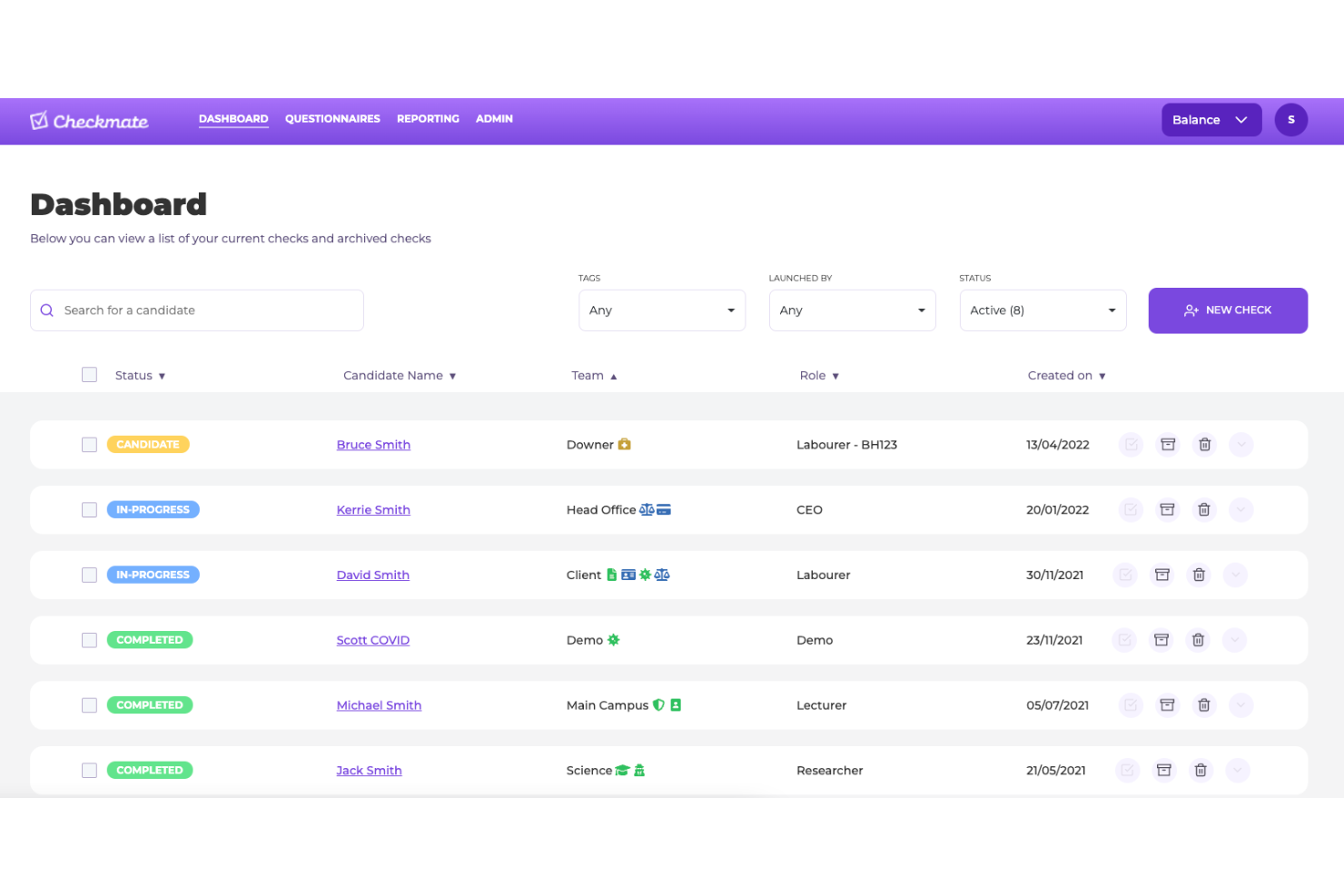Delete Jack Smith's check
Image resolution: width=1344 pixels, height=896 pixels.
point(1201,771)
